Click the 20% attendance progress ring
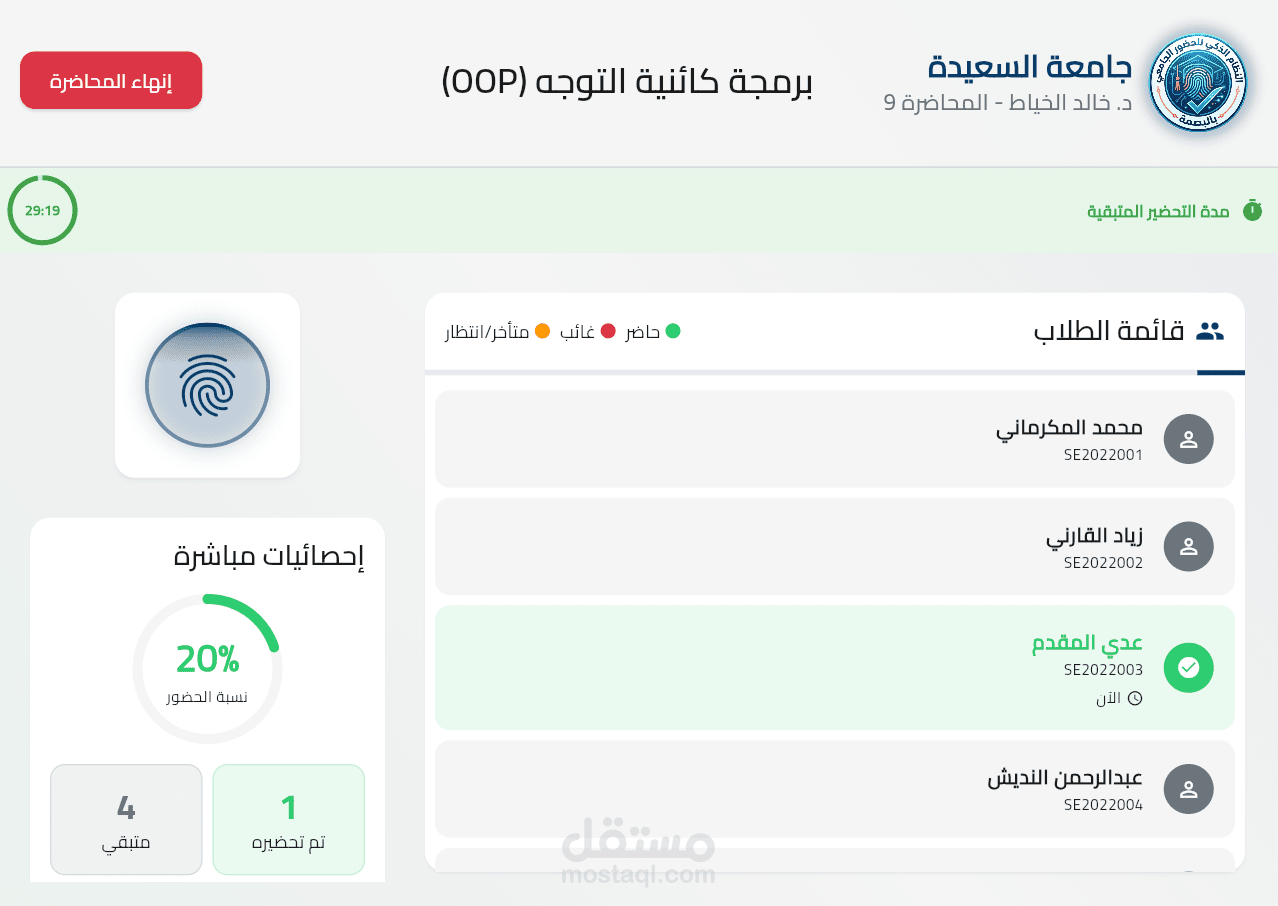This screenshot has width=1278, height=906. click(x=207, y=668)
